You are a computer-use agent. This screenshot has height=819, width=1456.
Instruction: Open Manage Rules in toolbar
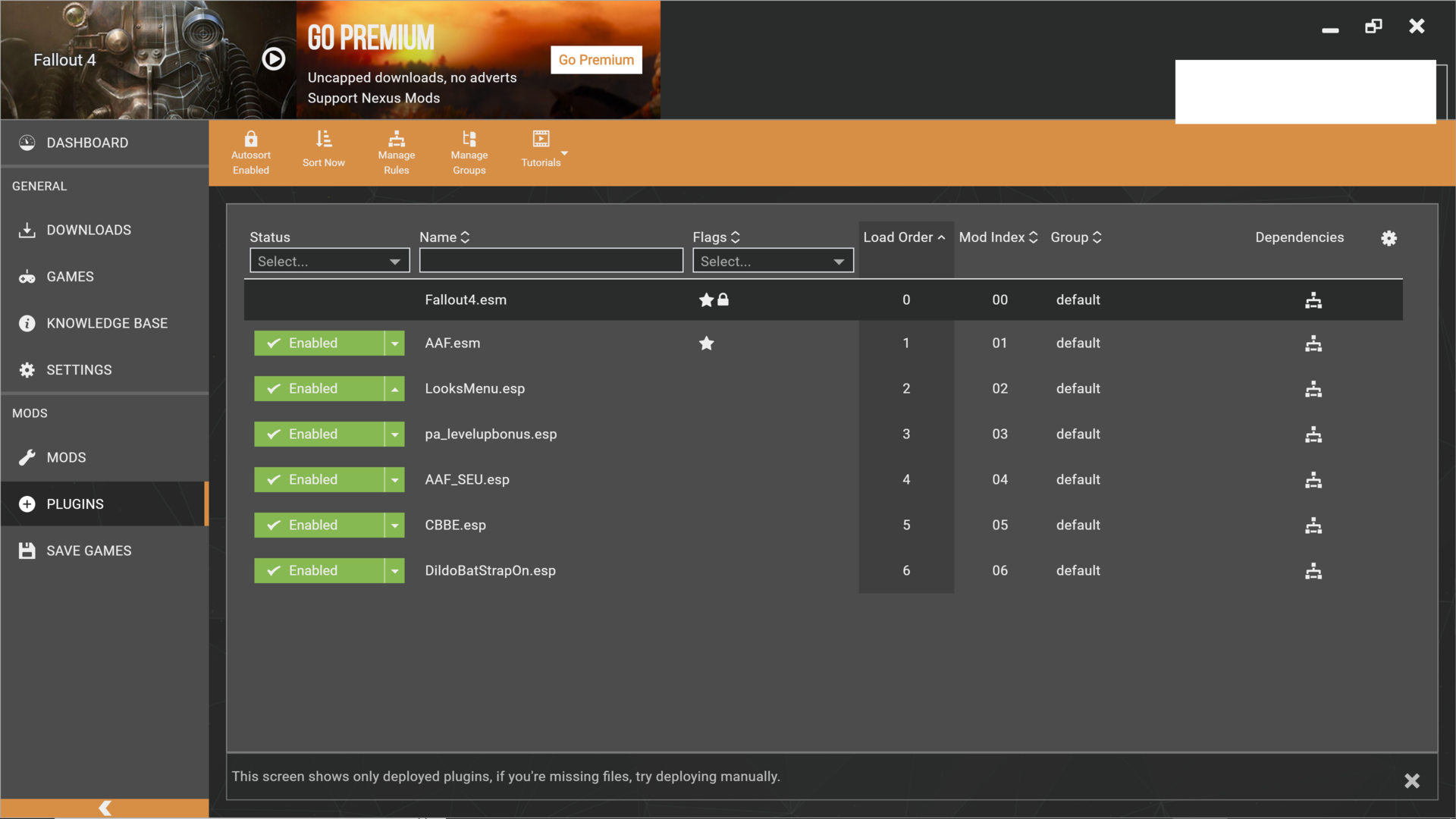[x=397, y=152]
